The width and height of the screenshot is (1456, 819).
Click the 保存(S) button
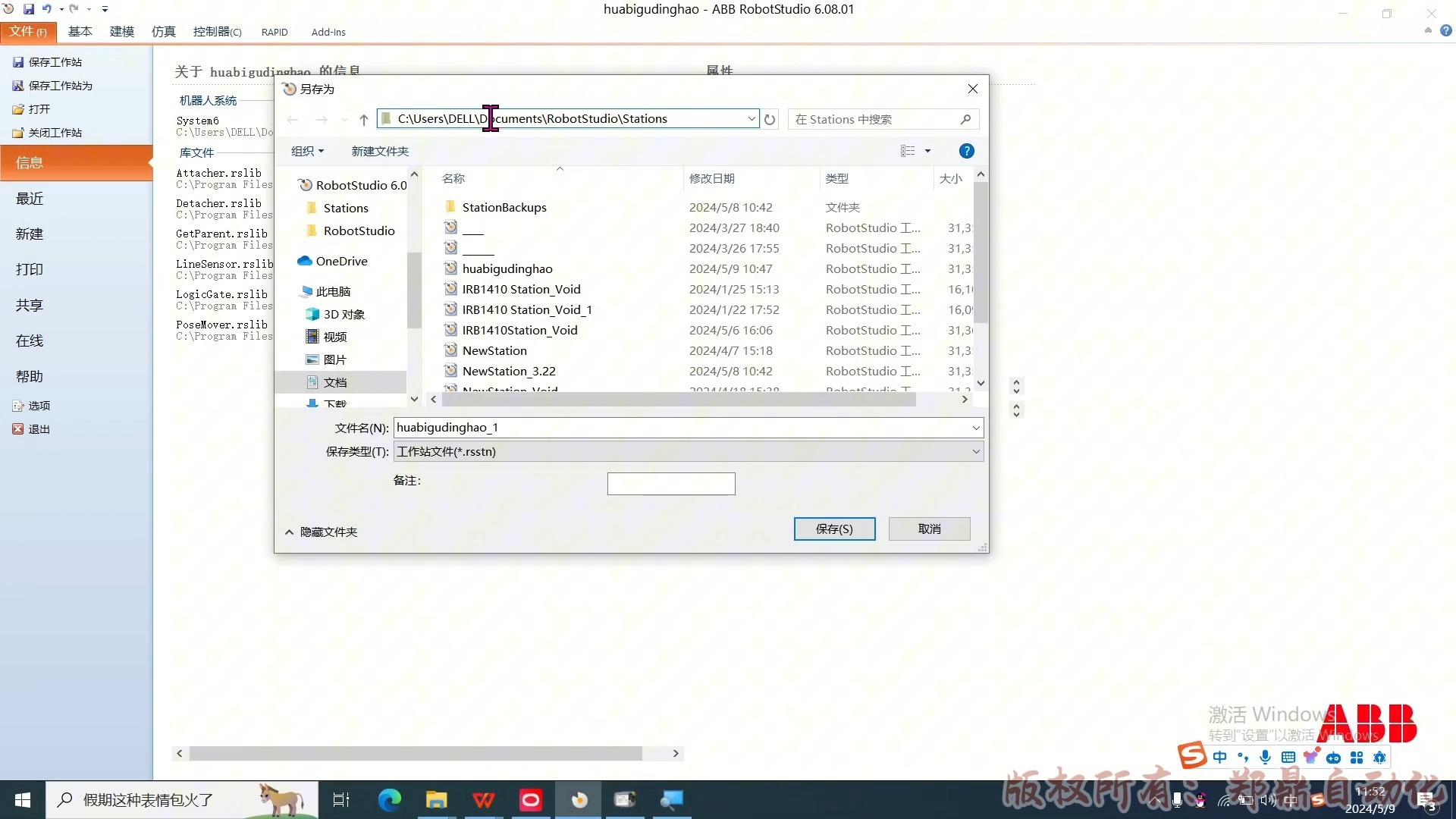(x=834, y=529)
